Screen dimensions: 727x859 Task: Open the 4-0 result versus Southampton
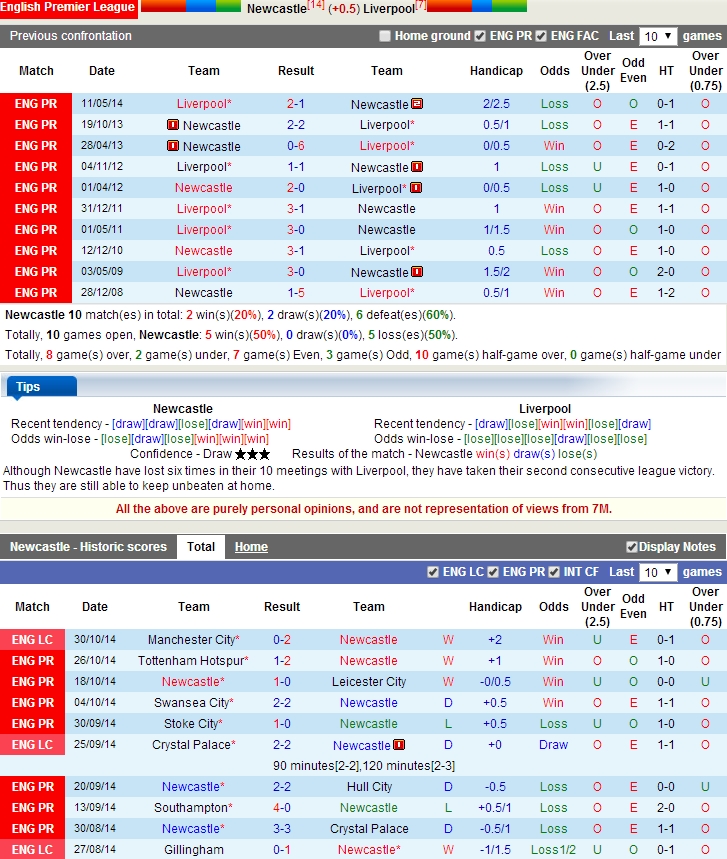[x=282, y=808]
